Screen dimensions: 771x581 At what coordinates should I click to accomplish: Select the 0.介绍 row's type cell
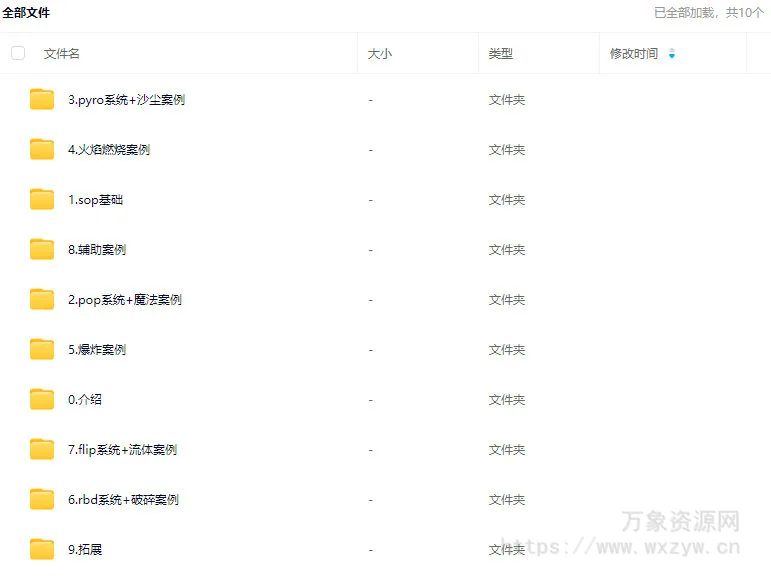(x=507, y=400)
